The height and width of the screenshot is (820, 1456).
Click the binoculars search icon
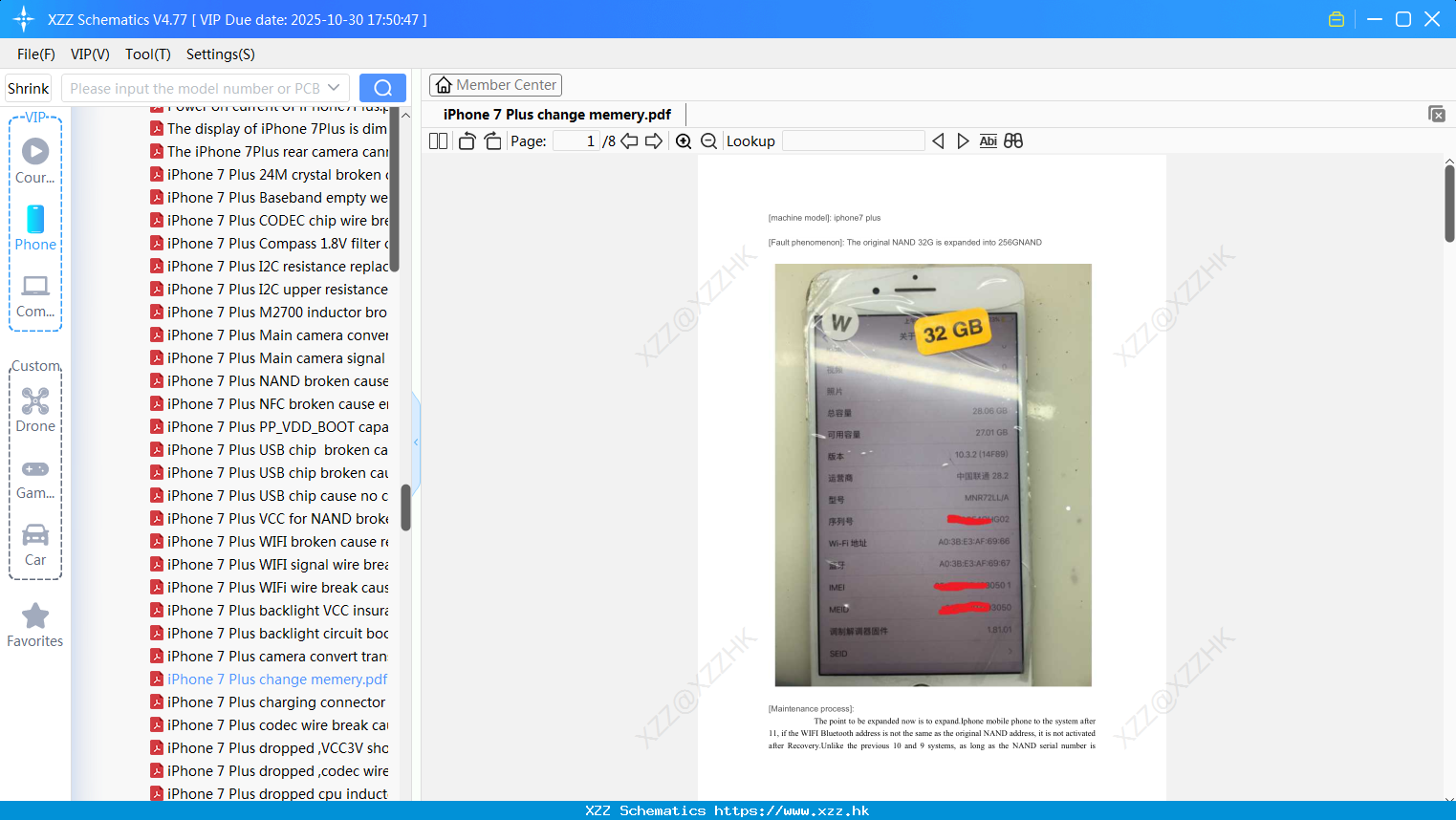click(x=1013, y=141)
